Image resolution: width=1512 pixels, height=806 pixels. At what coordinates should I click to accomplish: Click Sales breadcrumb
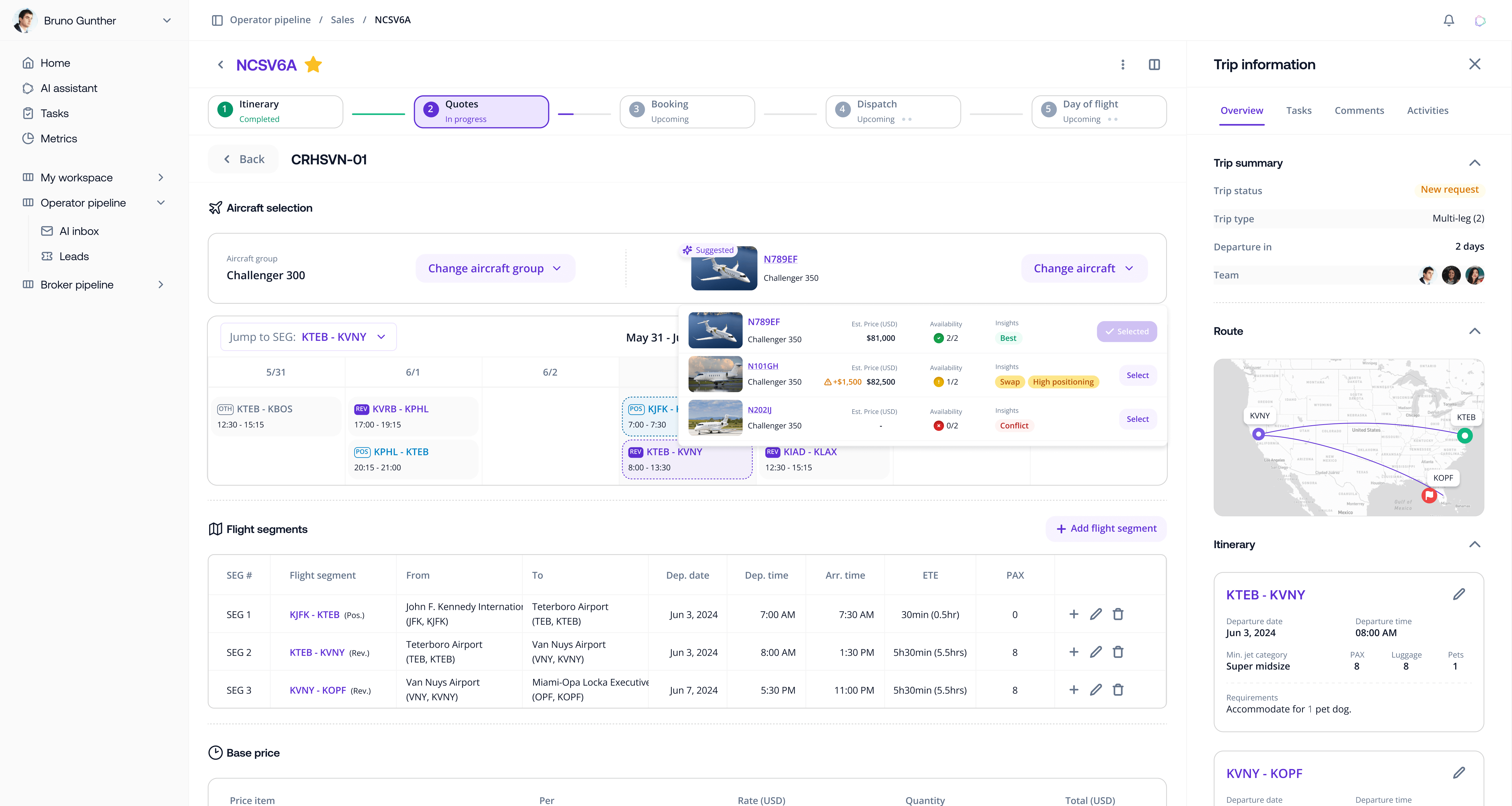342,20
